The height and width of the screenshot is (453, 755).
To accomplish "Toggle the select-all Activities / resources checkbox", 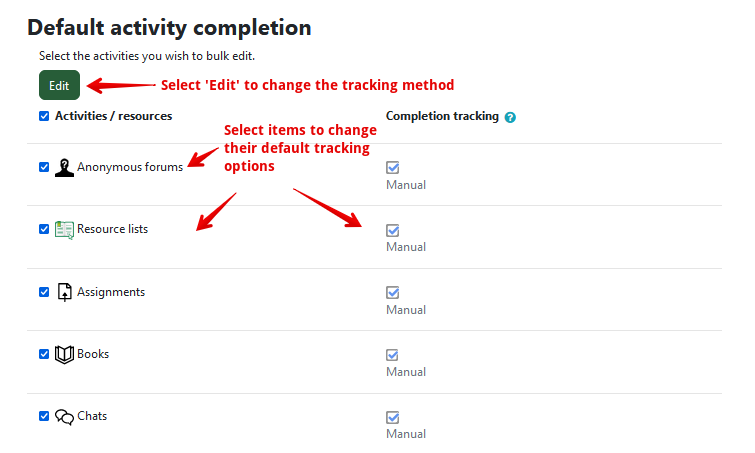I will [x=44, y=116].
